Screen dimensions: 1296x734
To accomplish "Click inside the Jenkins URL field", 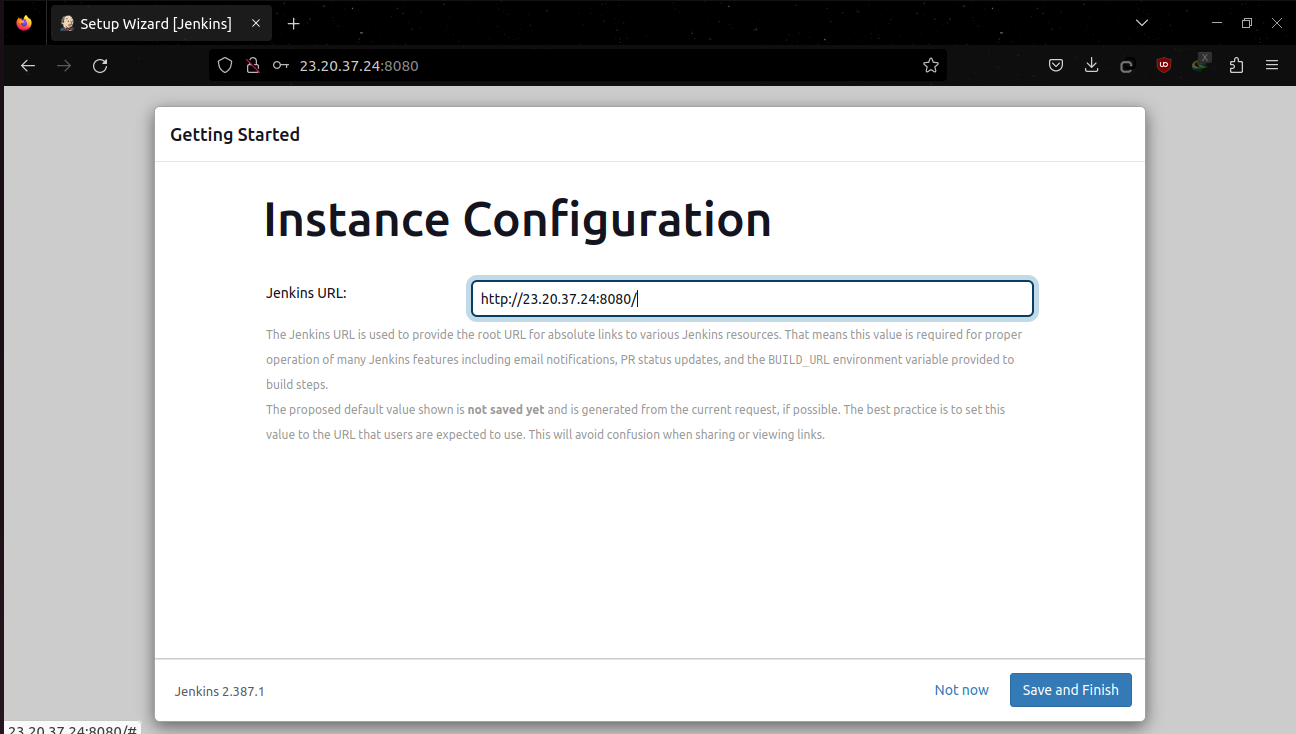I will 752,299.
